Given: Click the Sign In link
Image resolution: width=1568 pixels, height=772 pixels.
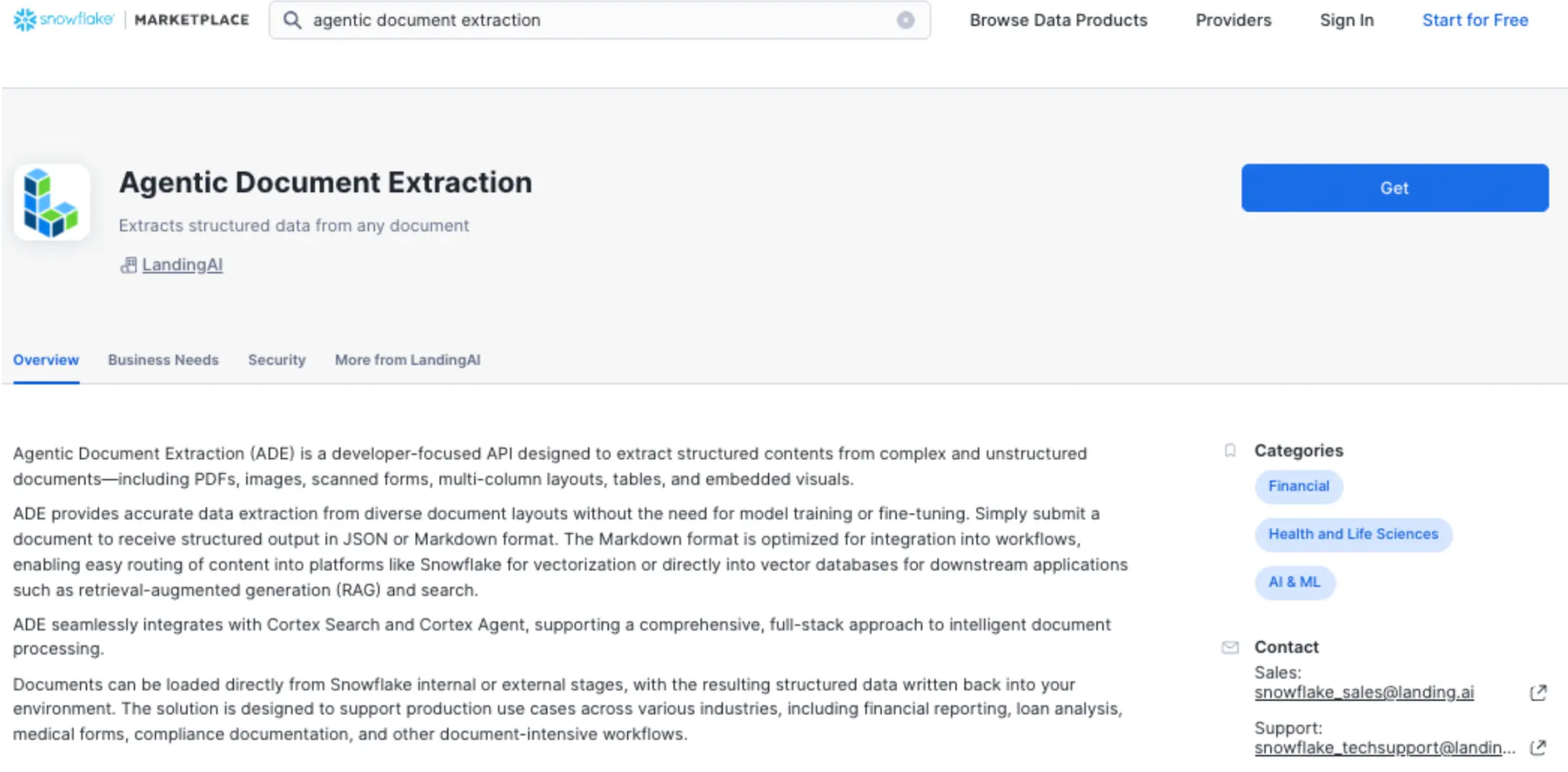Looking at the screenshot, I should tap(1346, 20).
